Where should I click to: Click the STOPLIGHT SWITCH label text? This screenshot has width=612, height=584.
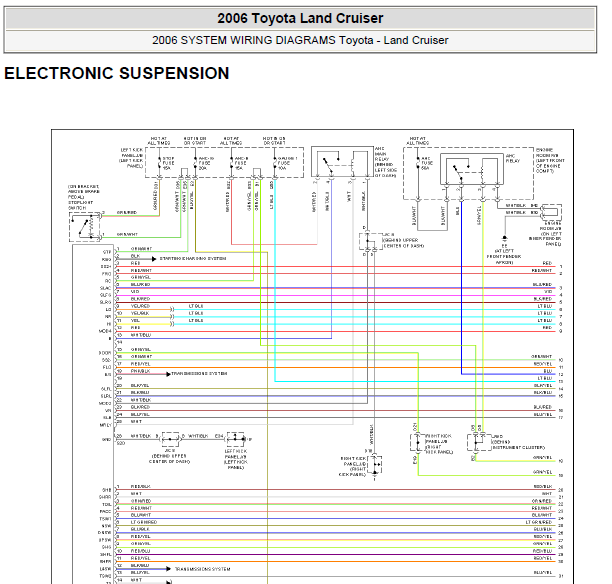click(84, 197)
